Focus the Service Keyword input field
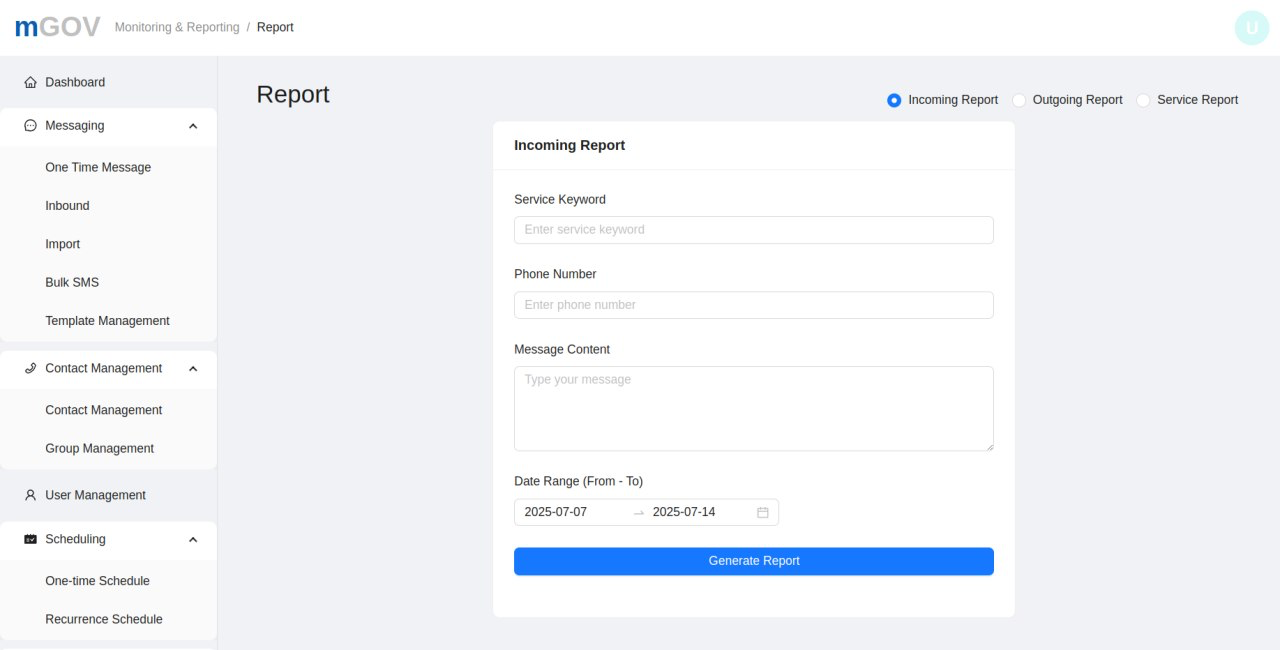1280x650 pixels. [753, 230]
